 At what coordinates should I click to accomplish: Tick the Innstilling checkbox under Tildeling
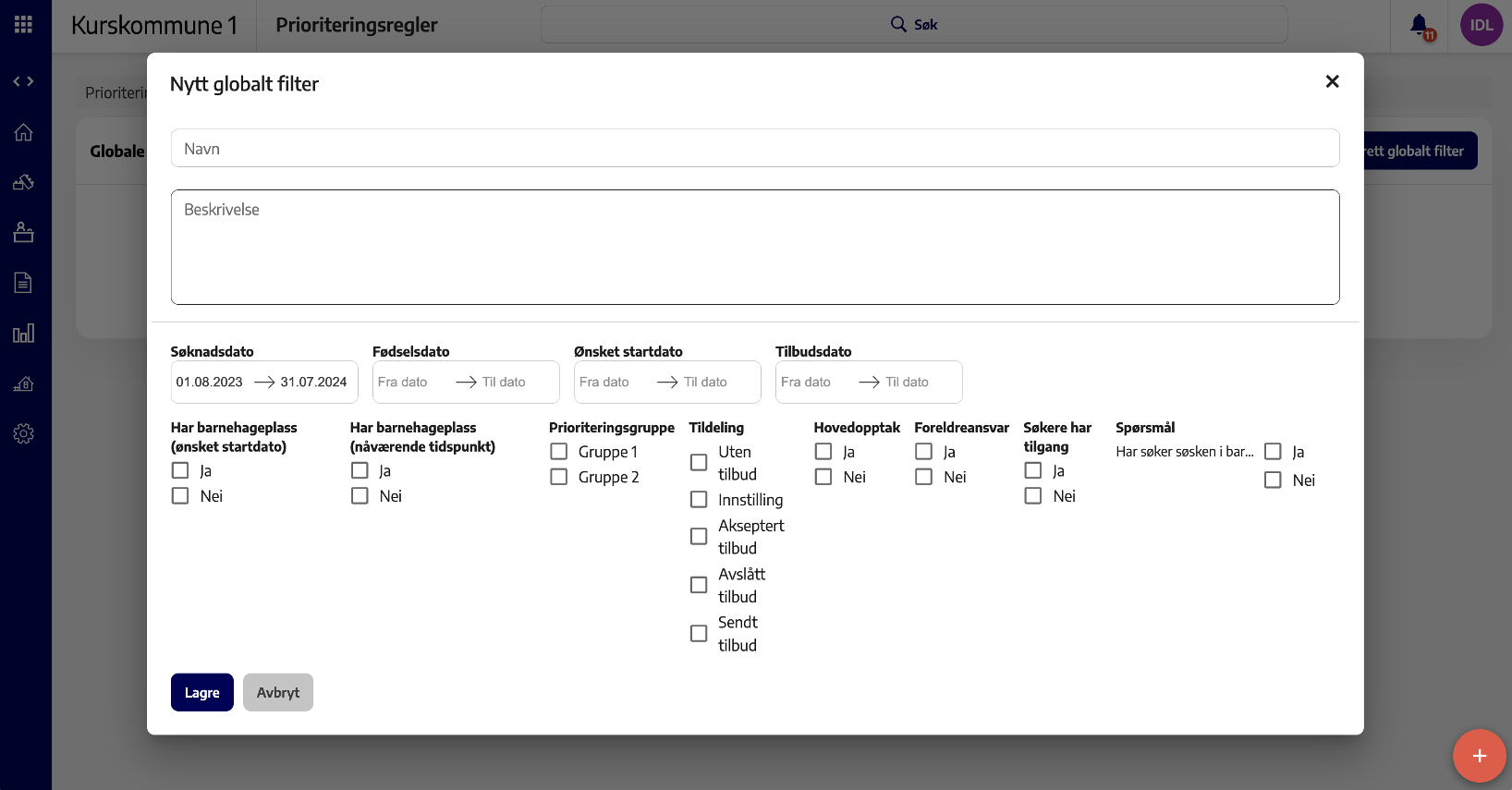pos(699,500)
